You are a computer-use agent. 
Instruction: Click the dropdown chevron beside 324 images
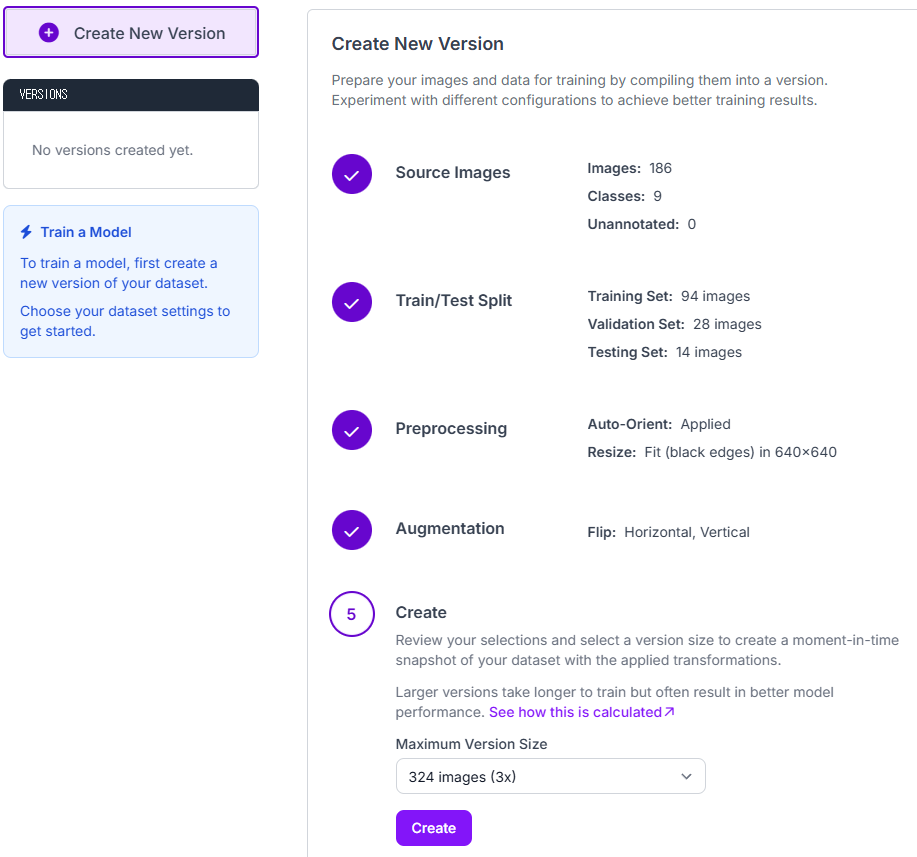pos(686,777)
